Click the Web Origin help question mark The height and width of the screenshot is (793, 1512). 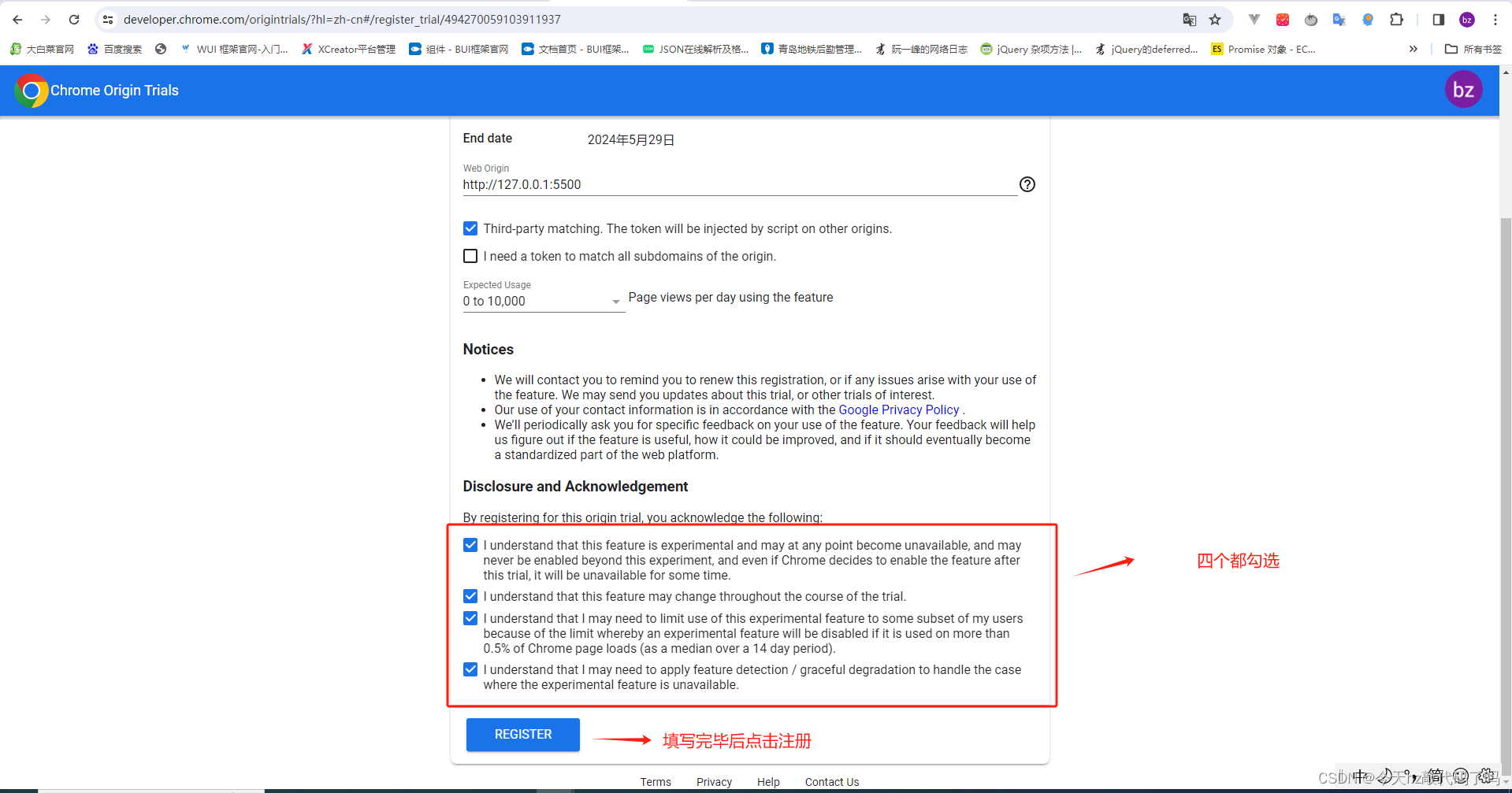point(1027,184)
